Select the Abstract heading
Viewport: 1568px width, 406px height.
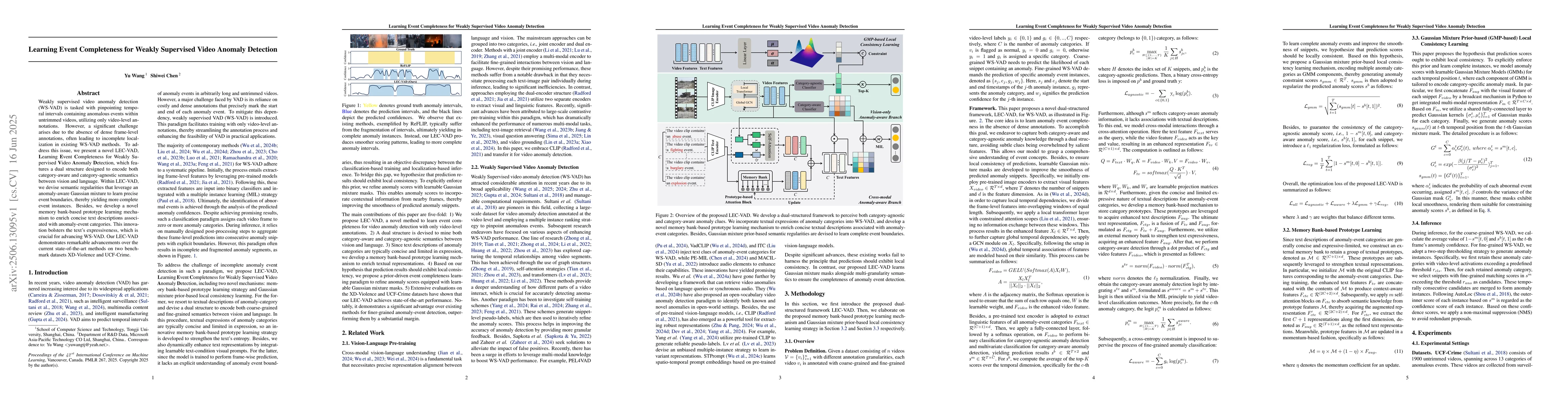pos(88,93)
